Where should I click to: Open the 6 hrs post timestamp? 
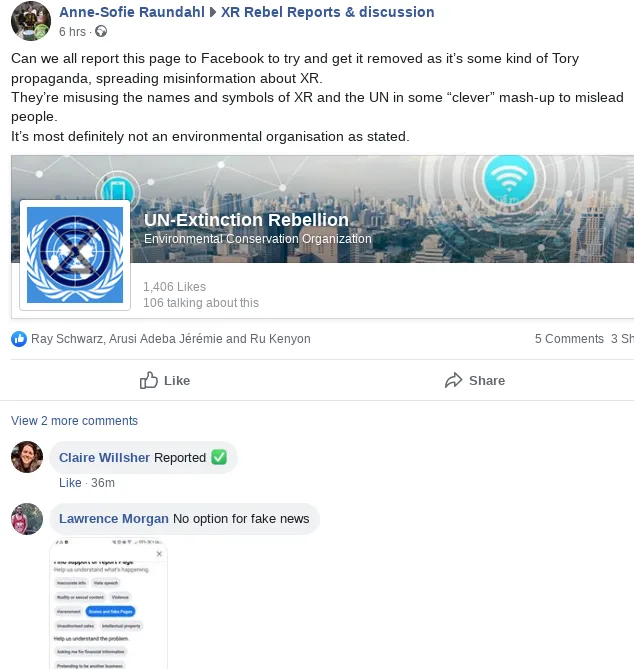tap(73, 32)
